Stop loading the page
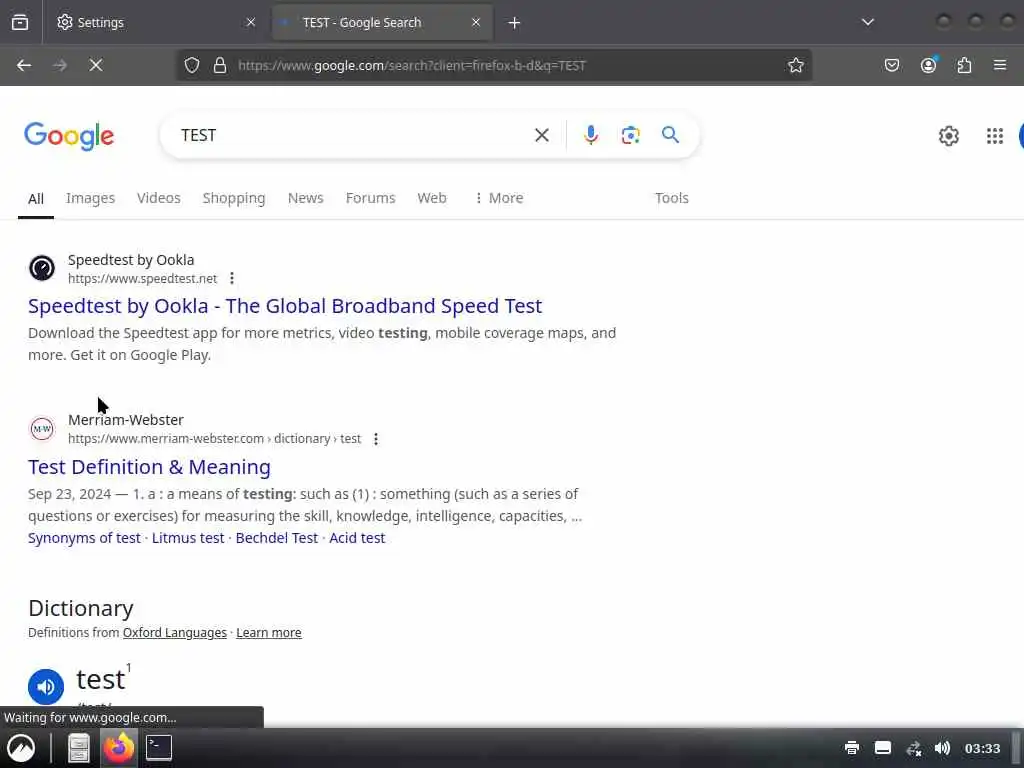The height and width of the screenshot is (768, 1024). pyautogui.click(x=96, y=65)
